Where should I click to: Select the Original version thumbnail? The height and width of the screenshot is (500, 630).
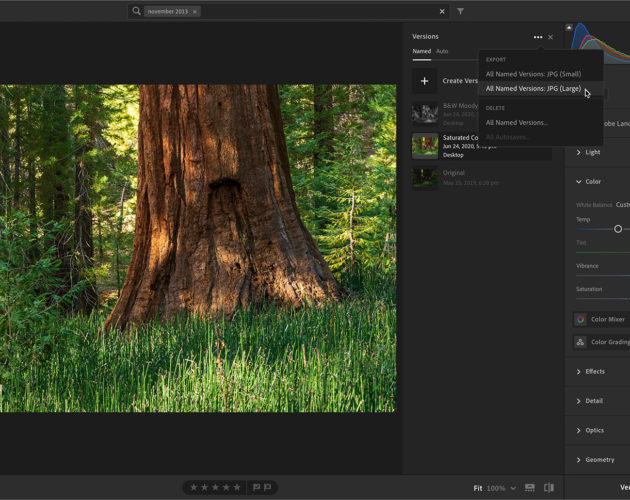425,178
